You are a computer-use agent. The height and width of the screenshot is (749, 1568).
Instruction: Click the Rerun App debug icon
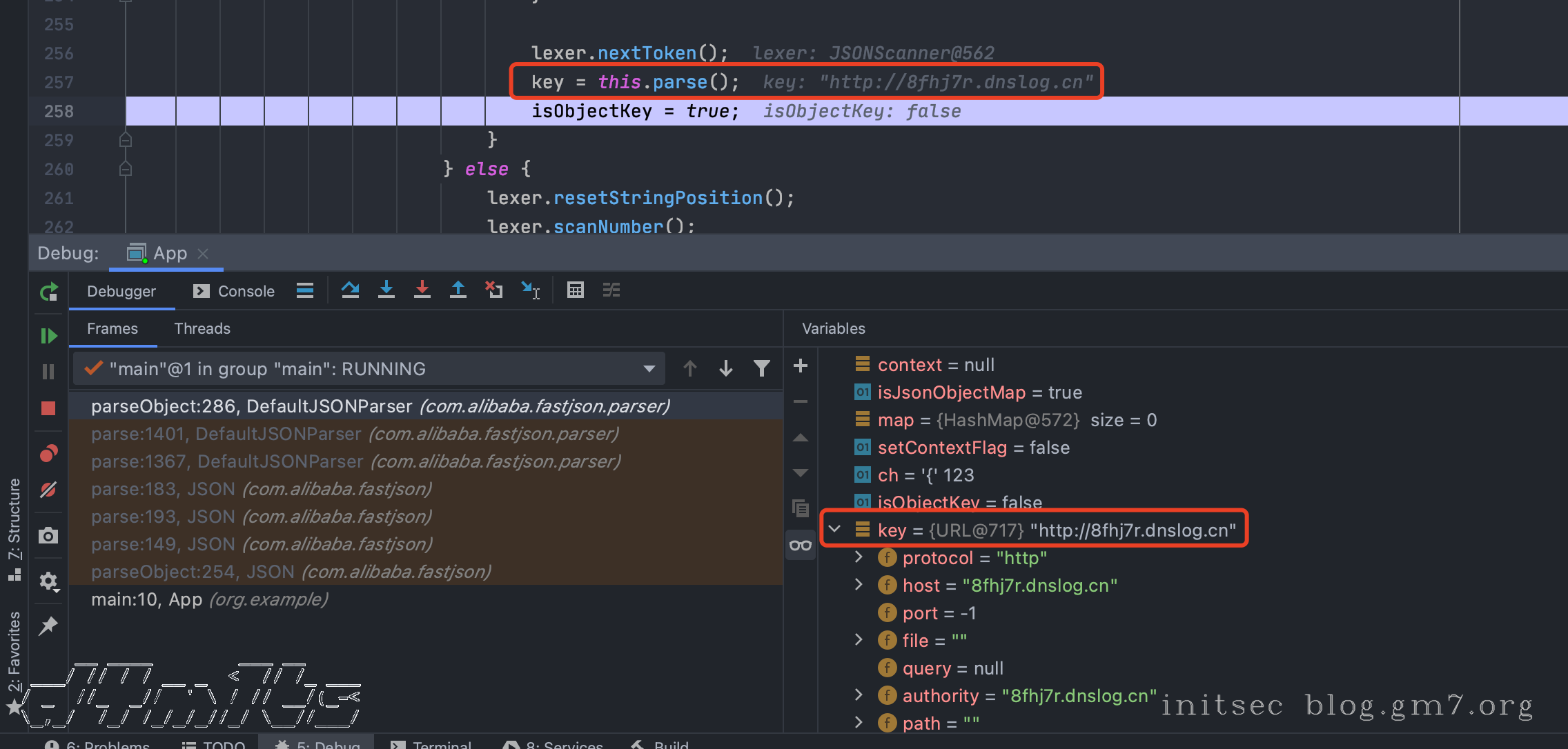[x=48, y=292]
